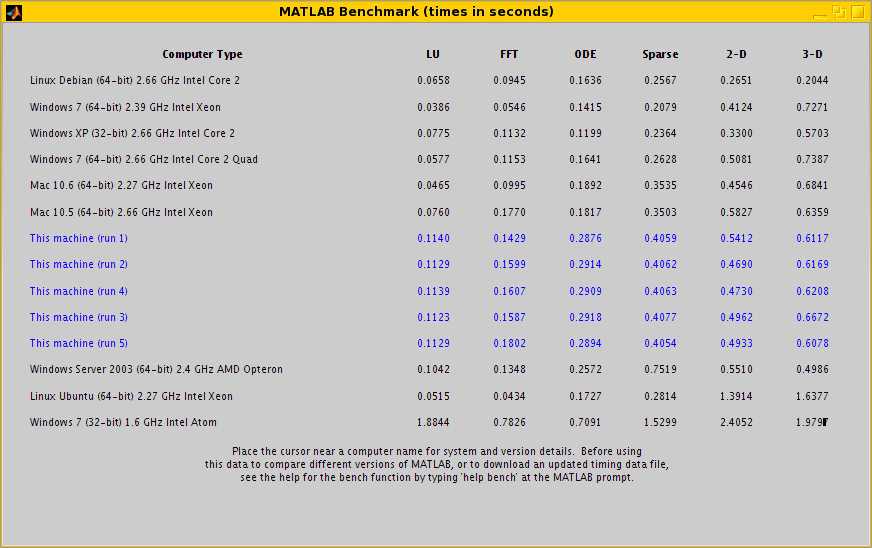Click Sparse value 0.2628
This screenshot has height=548, width=872.
tap(660, 159)
